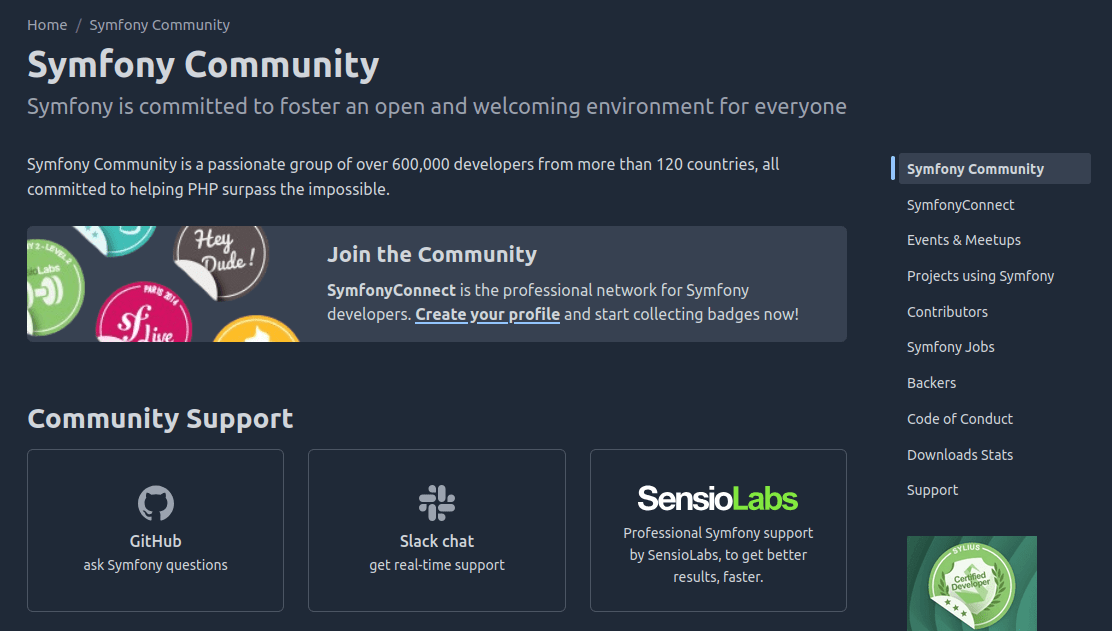Image resolution: width=1112 pixels, height=631 pixels.
Task: Click the 'ask Symfony questions' text
Action: pyautogui.click(x=155, y=565)
